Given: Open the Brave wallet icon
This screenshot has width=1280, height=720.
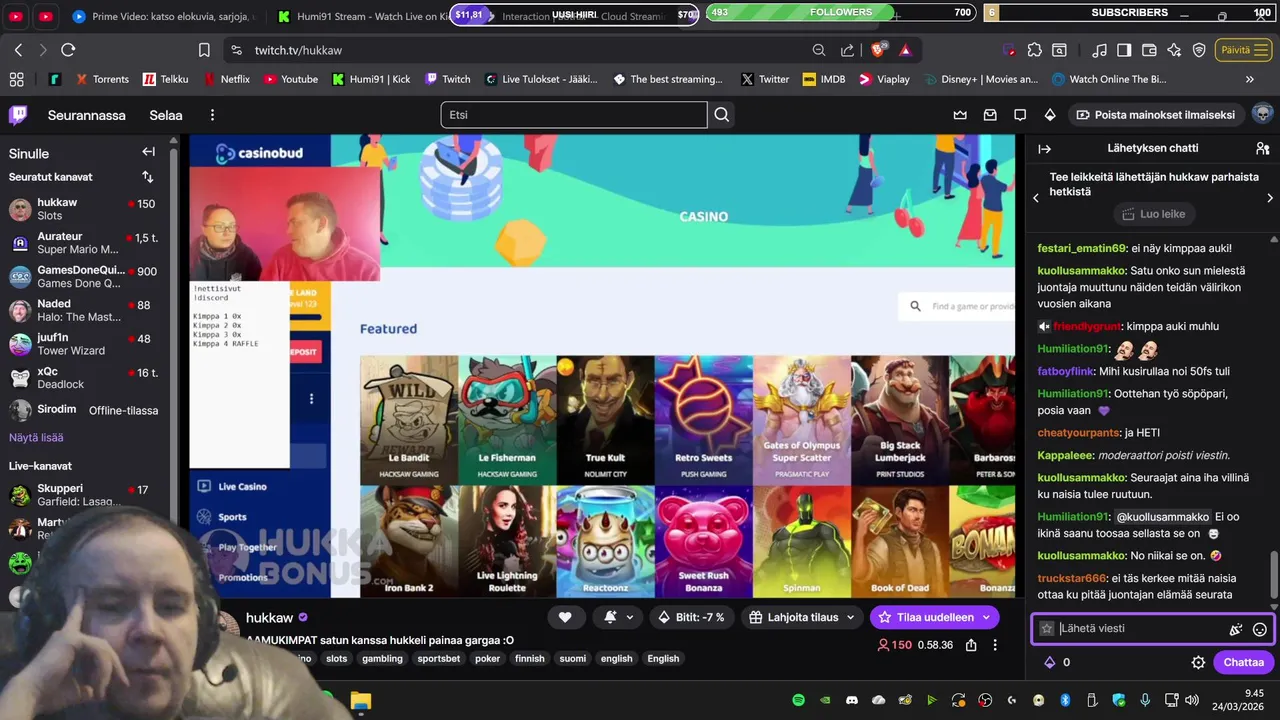Looking at the screenshot, I should 1149,50.
